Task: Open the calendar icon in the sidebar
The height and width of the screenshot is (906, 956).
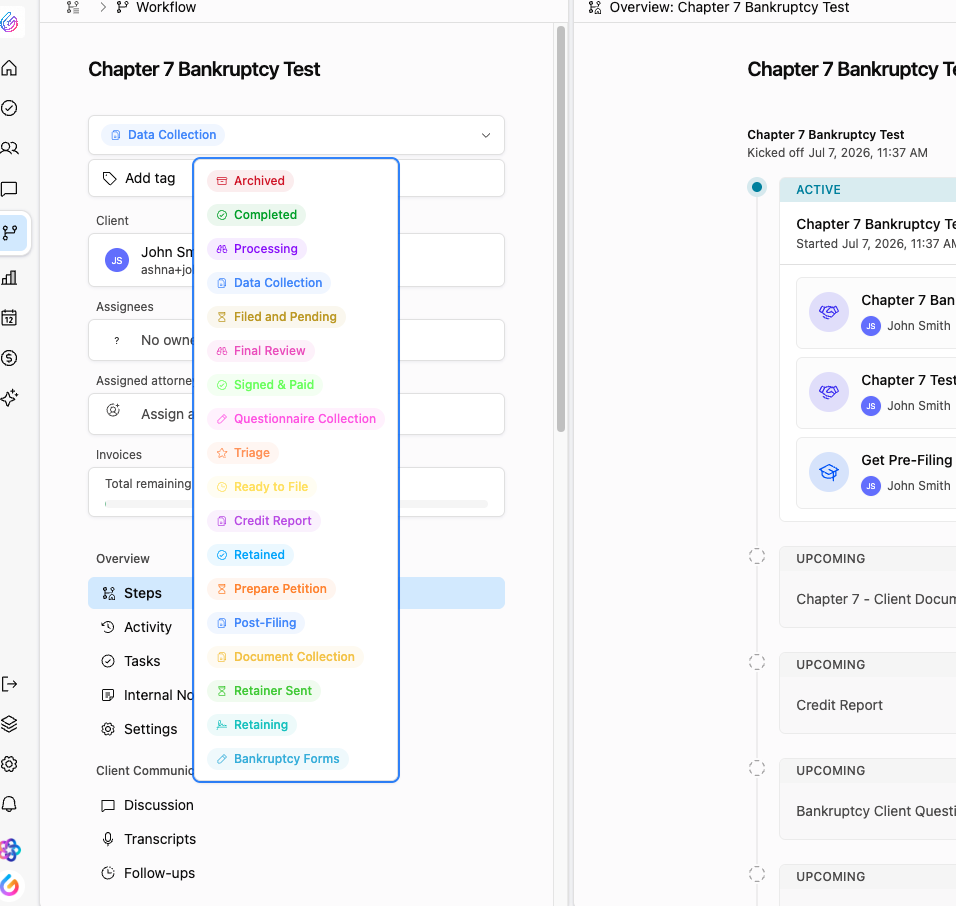Action: [x=9, y=318]
